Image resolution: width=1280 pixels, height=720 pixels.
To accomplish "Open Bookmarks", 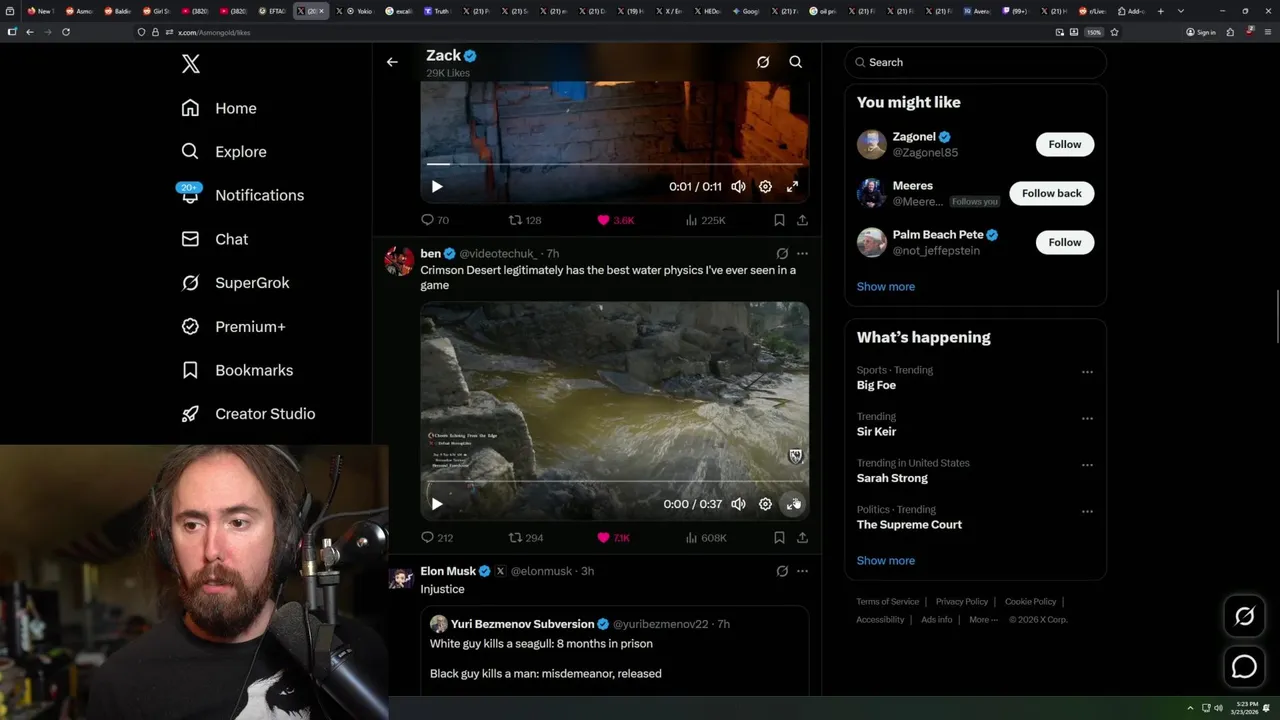I will coord(237,370).
